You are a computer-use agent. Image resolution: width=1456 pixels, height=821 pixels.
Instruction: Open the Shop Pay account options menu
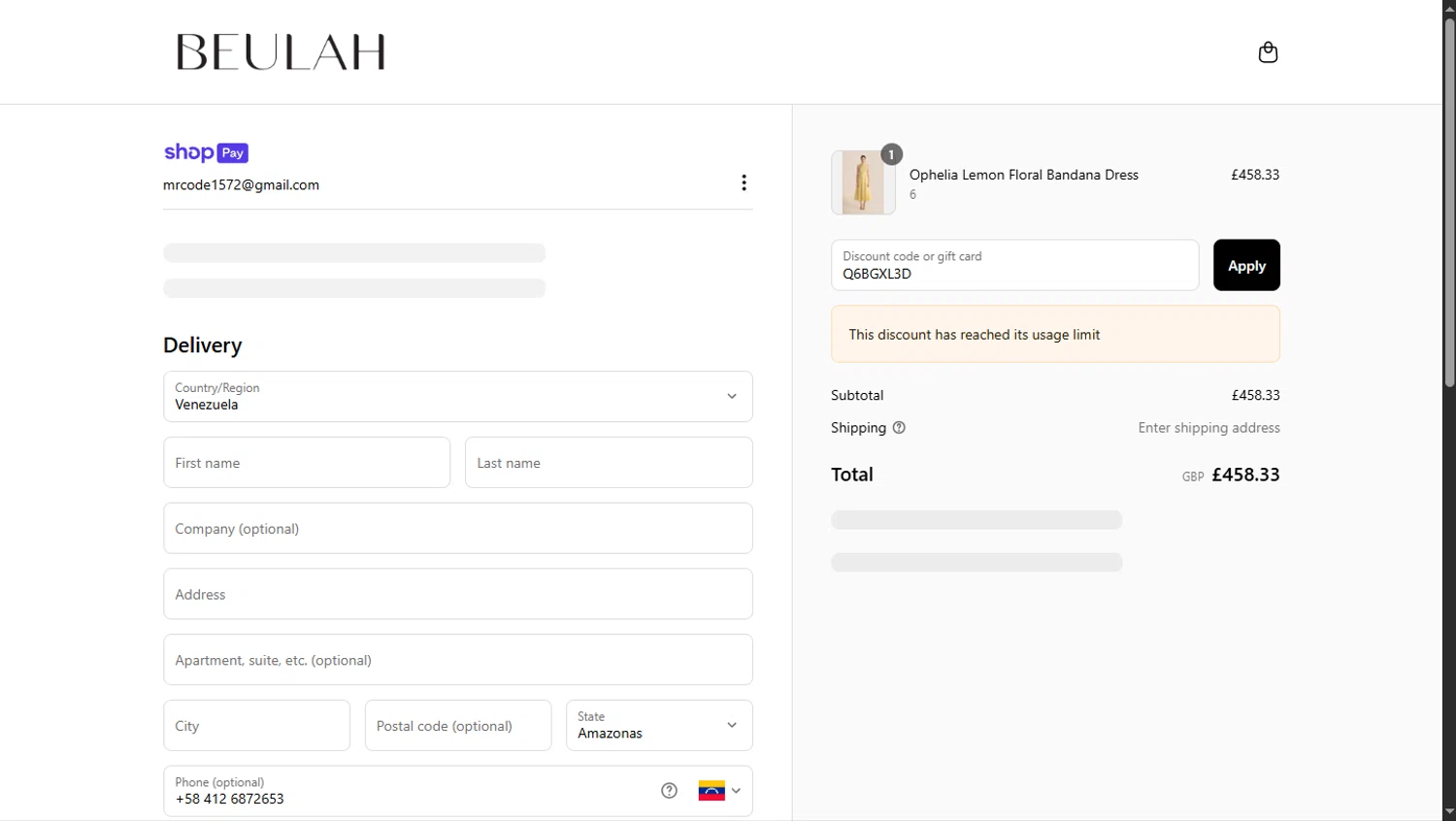(x=744, y=182)
